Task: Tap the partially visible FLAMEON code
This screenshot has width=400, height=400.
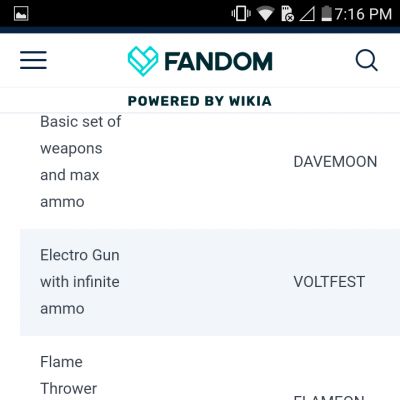Action: pos(329,397)
